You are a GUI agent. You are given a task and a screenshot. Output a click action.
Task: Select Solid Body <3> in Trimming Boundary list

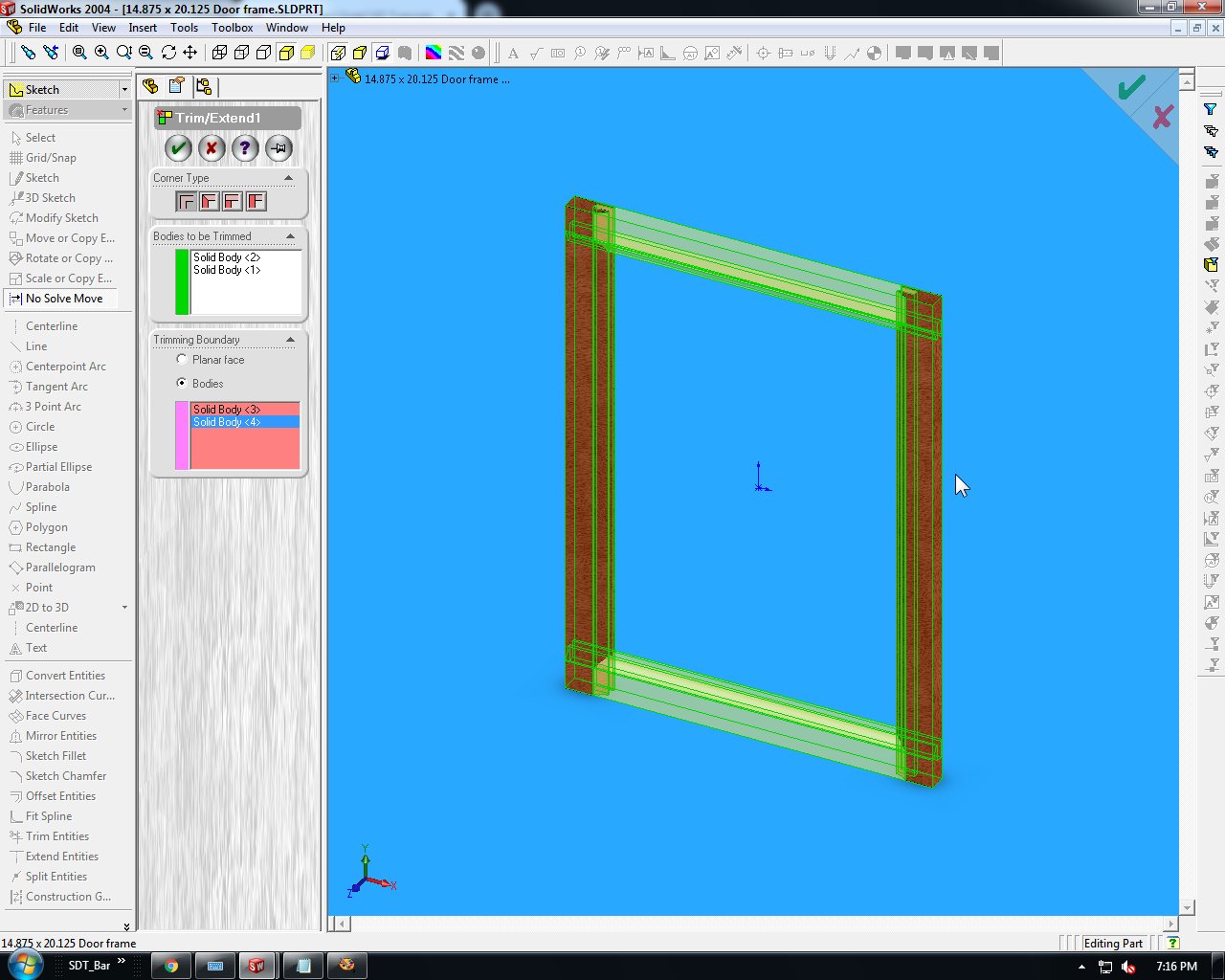(227, 410)
